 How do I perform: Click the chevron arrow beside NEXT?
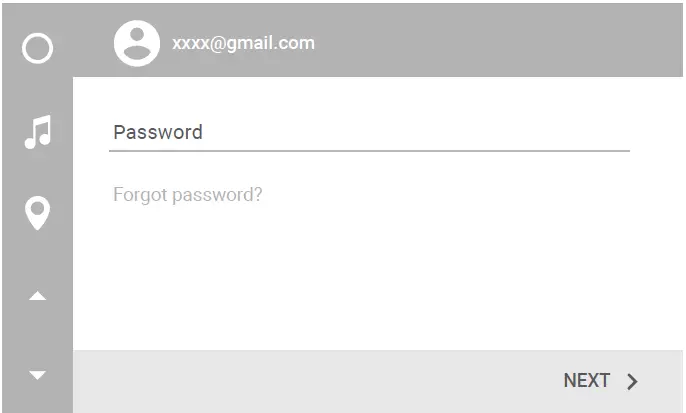pos(632,381)
